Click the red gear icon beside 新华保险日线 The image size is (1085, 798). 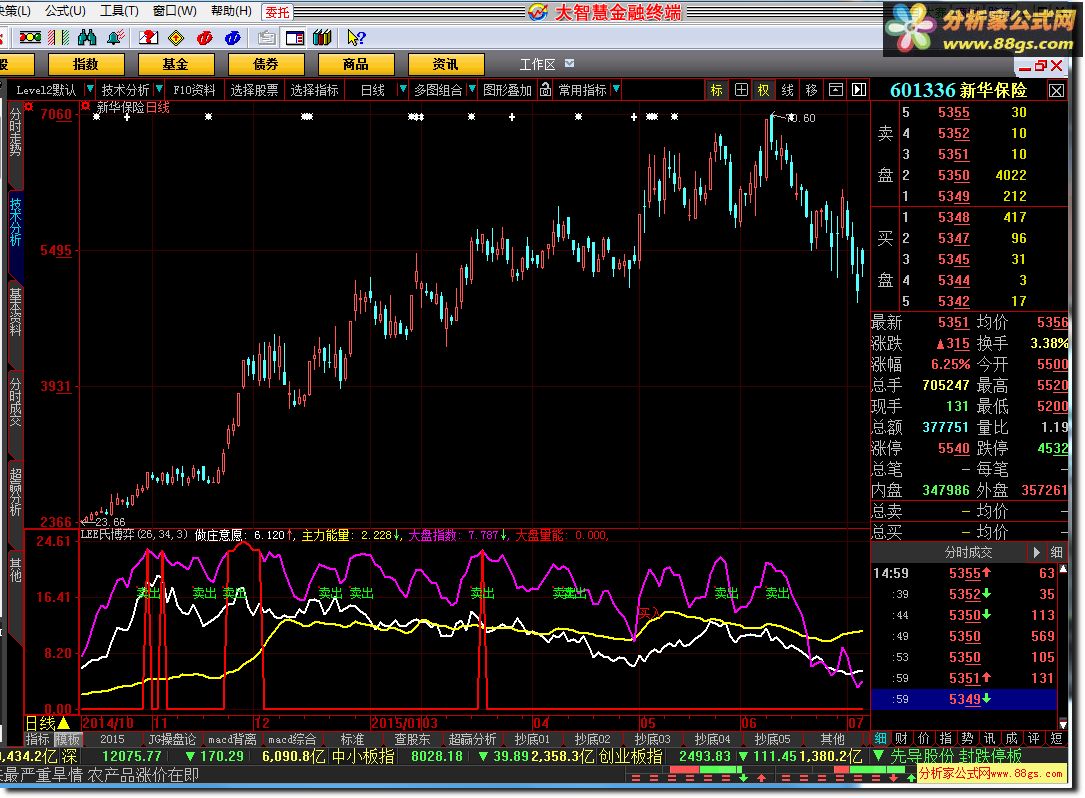(86, 106)
